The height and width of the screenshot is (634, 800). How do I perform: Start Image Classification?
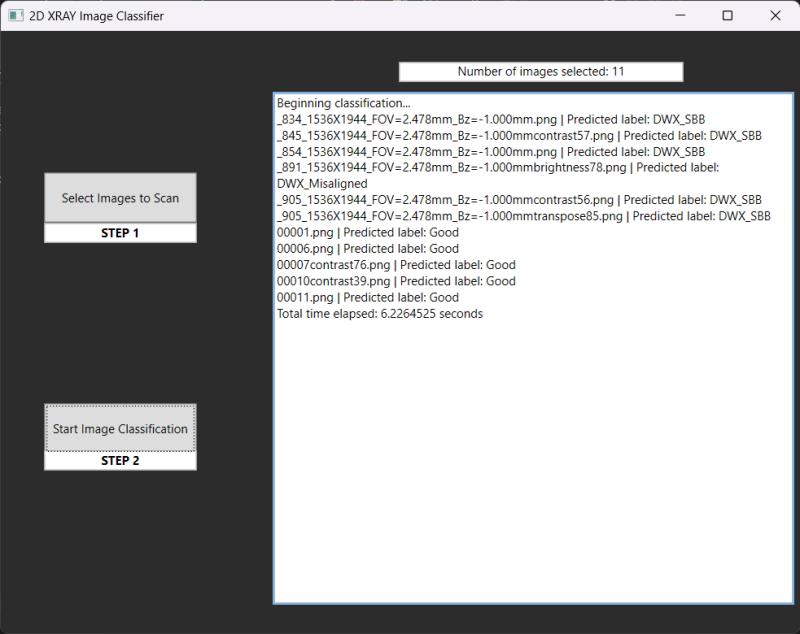(120, 428)
